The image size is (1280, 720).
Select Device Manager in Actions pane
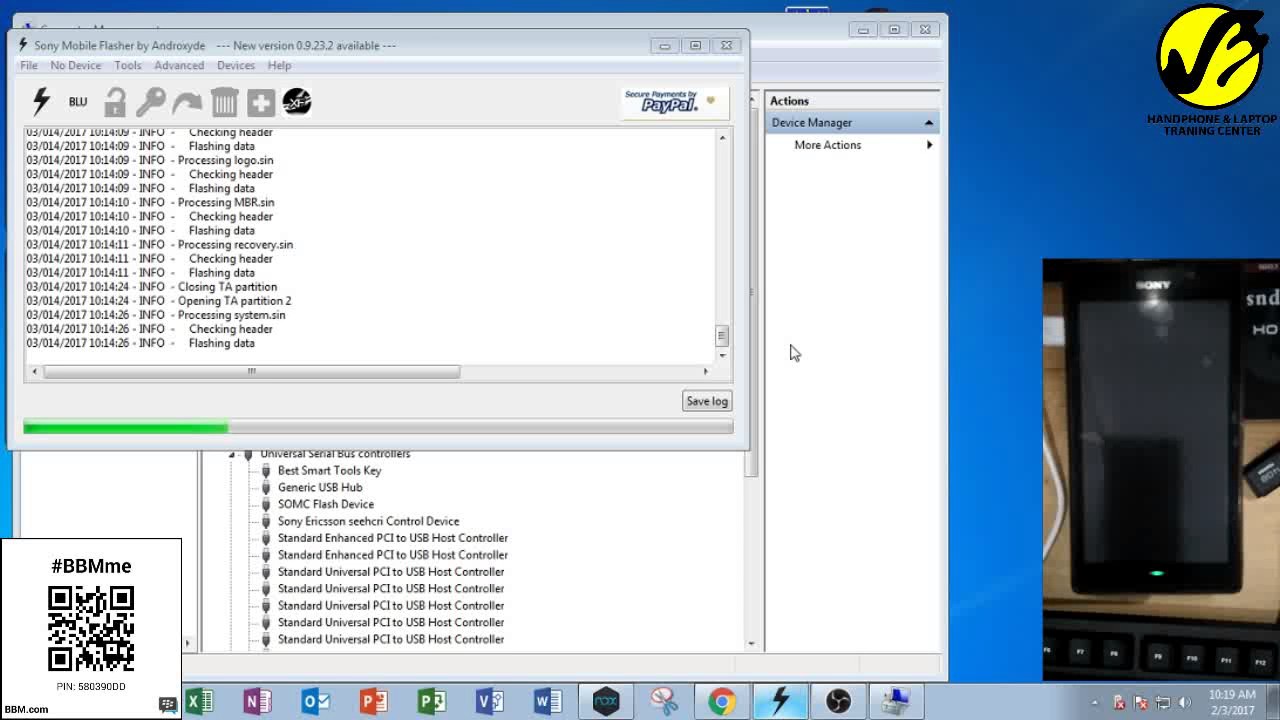pos(812,122)
